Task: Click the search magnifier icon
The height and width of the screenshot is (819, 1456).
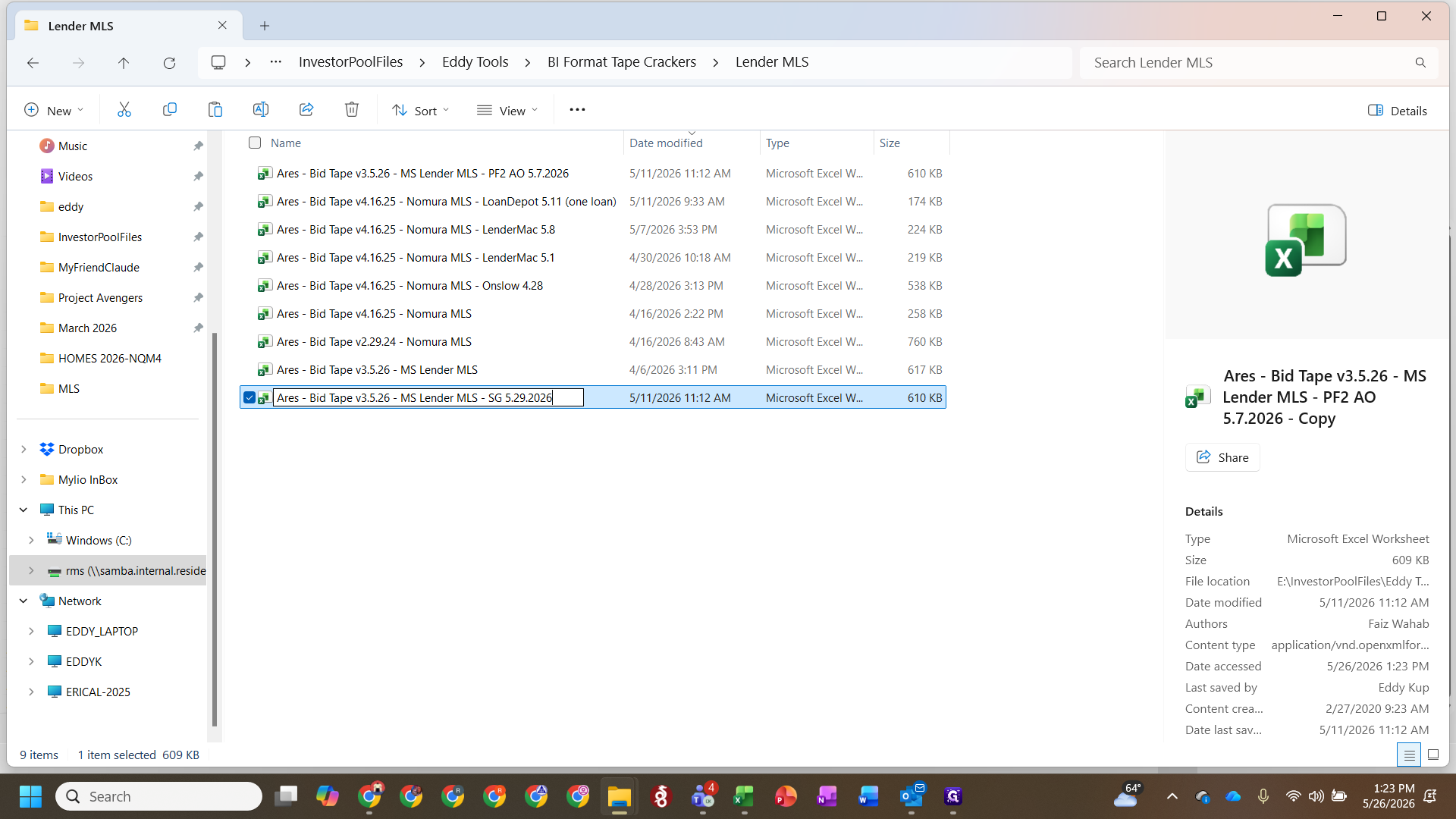Action: coord(1420,63)
